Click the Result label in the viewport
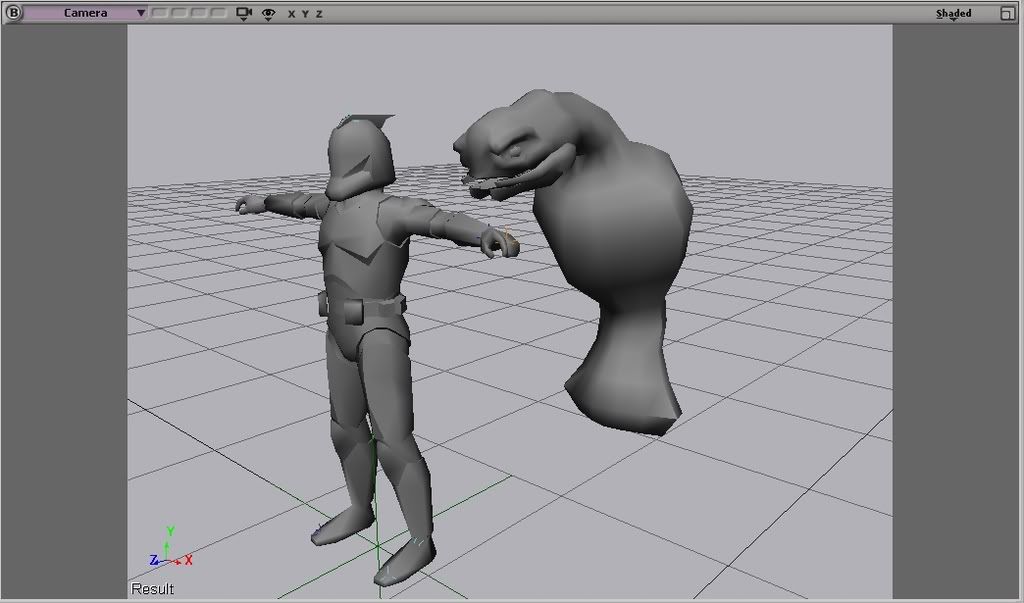The image size is (1024, 603). click(152, 589)
